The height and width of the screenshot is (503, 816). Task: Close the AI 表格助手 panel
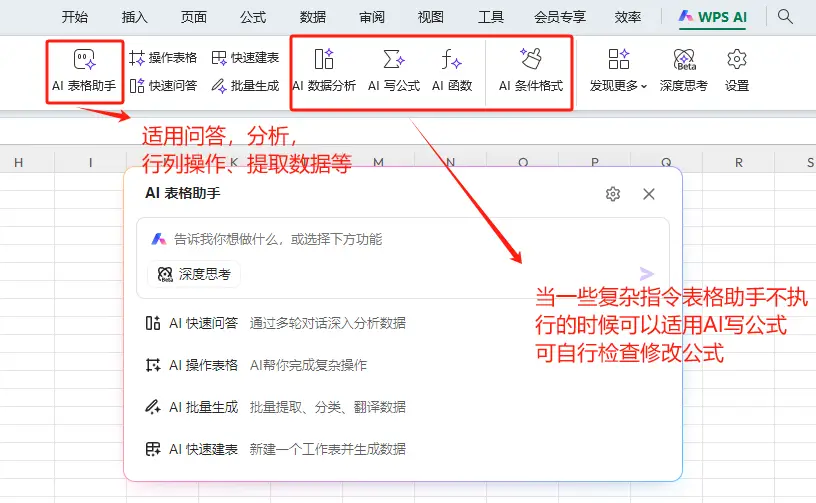[x=648, y=194]
